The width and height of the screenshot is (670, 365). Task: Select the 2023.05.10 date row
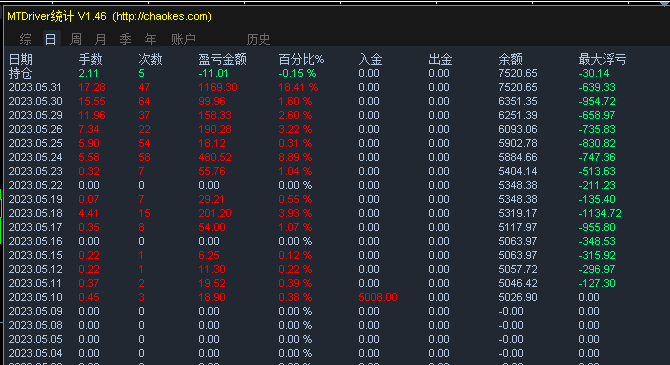click(x=35, y=297)
